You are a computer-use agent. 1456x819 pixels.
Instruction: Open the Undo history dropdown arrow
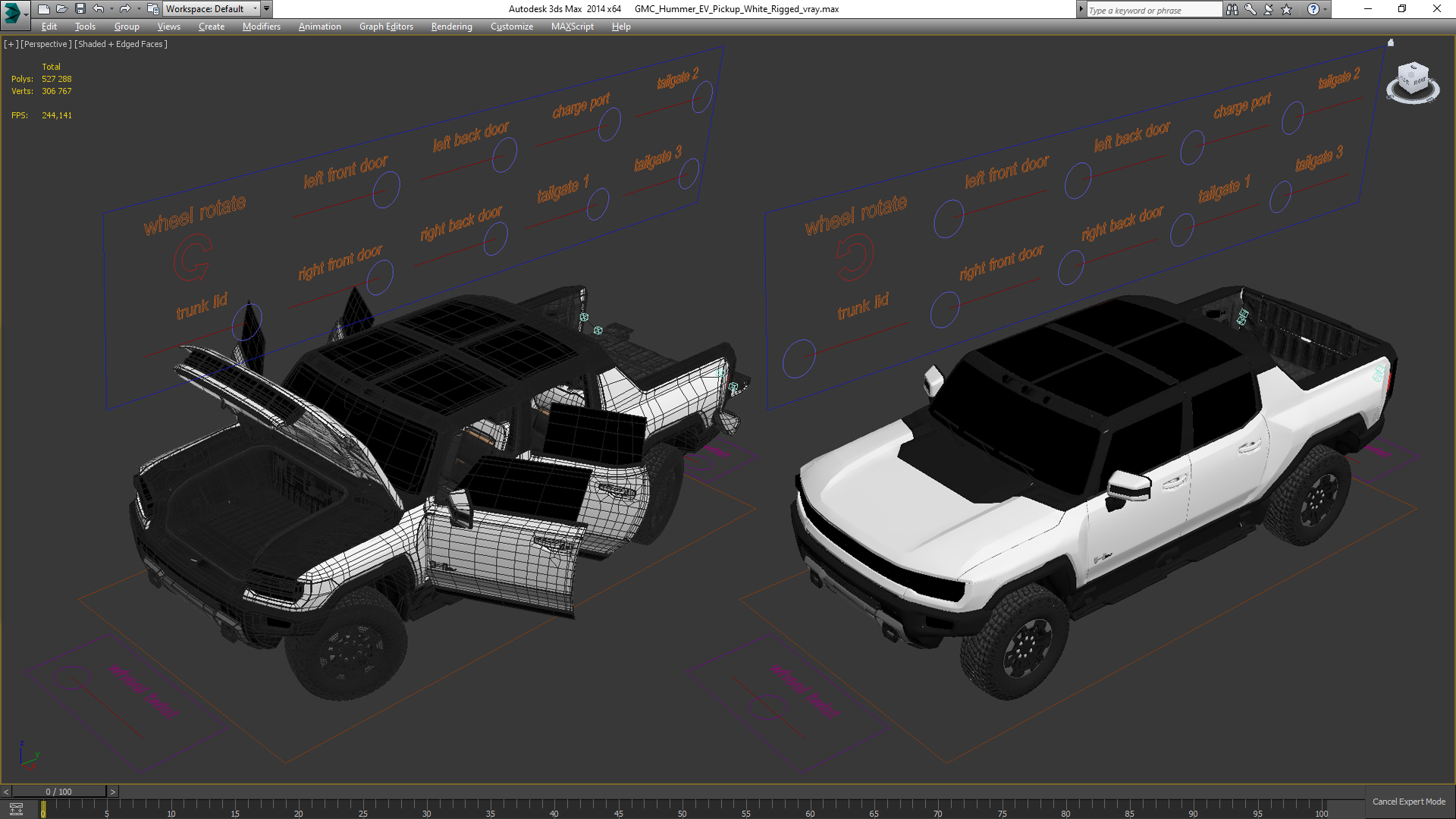click(111, 9)
